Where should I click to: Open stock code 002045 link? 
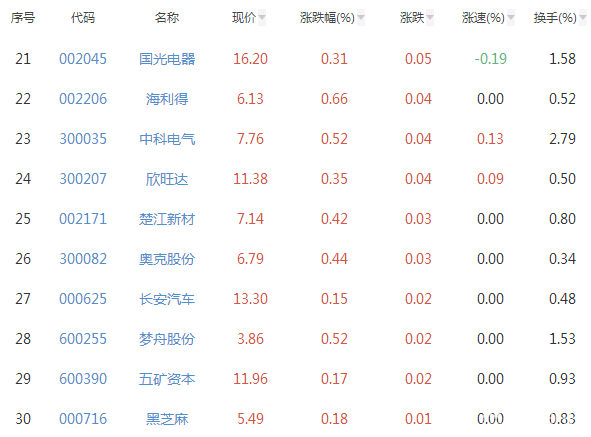[x=83, y=59]
